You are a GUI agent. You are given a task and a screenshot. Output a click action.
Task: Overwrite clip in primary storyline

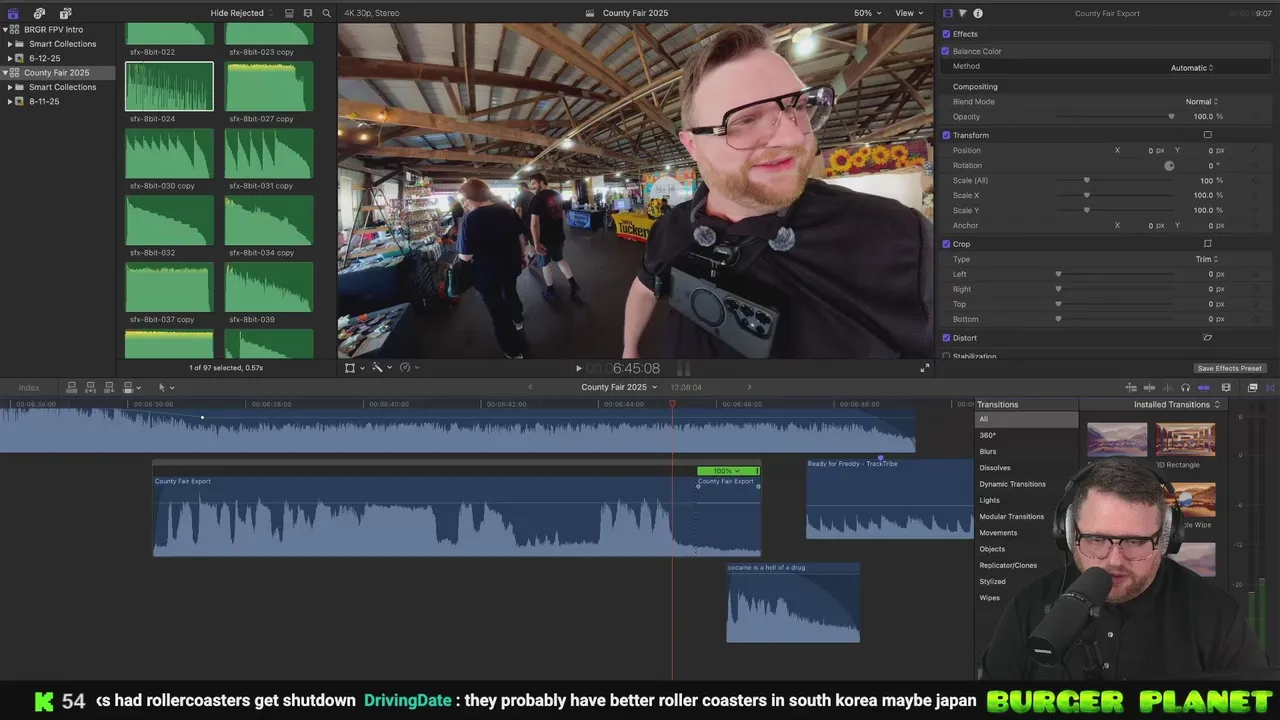click(x=130, y=387)
